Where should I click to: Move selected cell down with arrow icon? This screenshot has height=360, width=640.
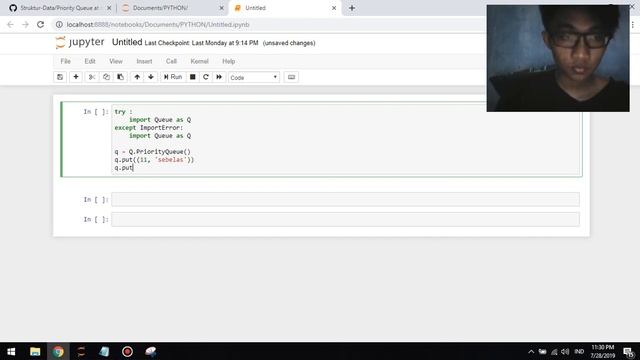[x=151, y=77]
